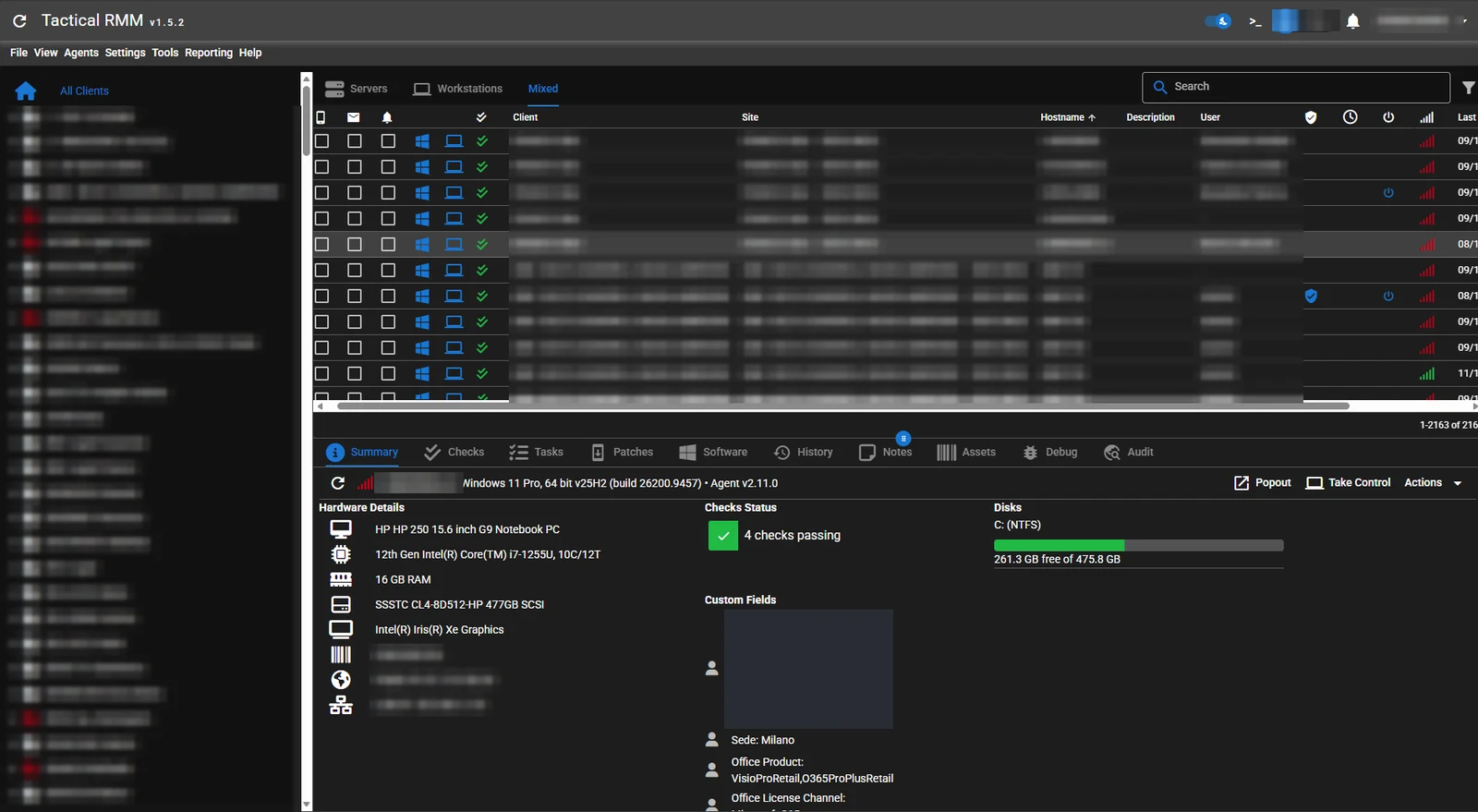Click the green checkmark box in Checks Status
Image resolution: width=1478 pixels, height=812 pixels.
tap(723, 536)
